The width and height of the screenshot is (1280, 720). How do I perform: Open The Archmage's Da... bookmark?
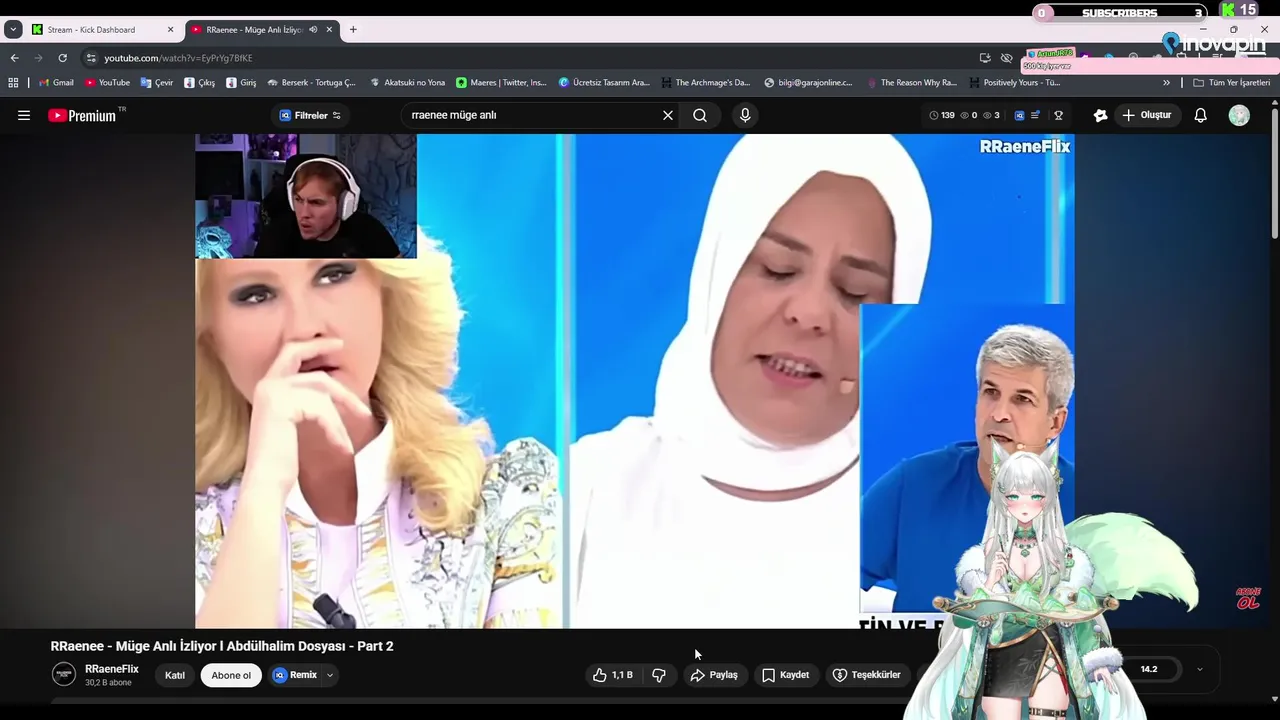coord(705,83)
